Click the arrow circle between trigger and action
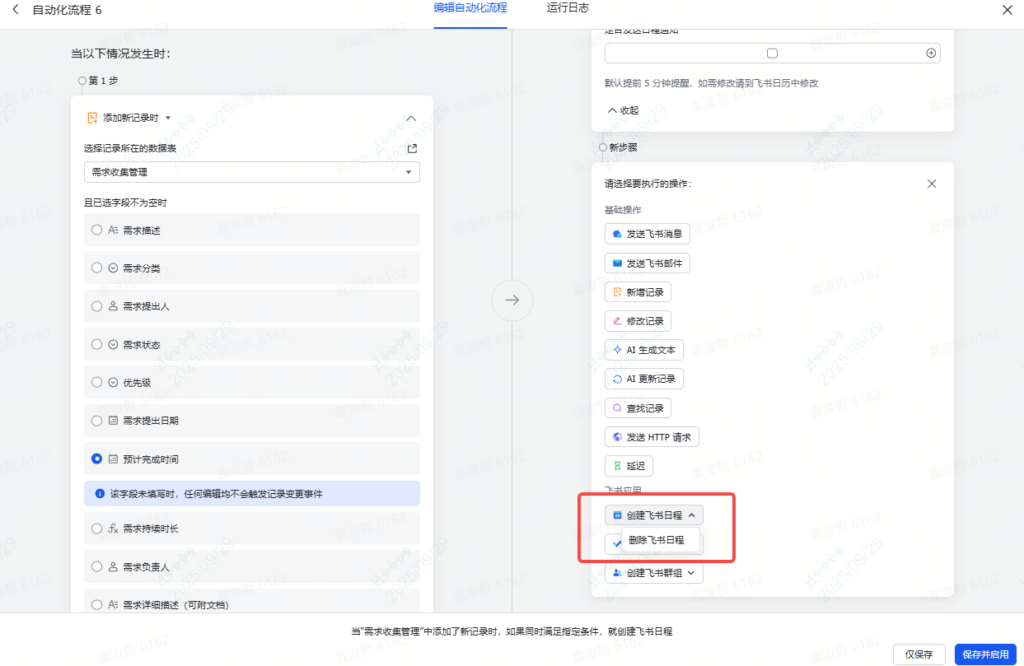 click(512, 300)
